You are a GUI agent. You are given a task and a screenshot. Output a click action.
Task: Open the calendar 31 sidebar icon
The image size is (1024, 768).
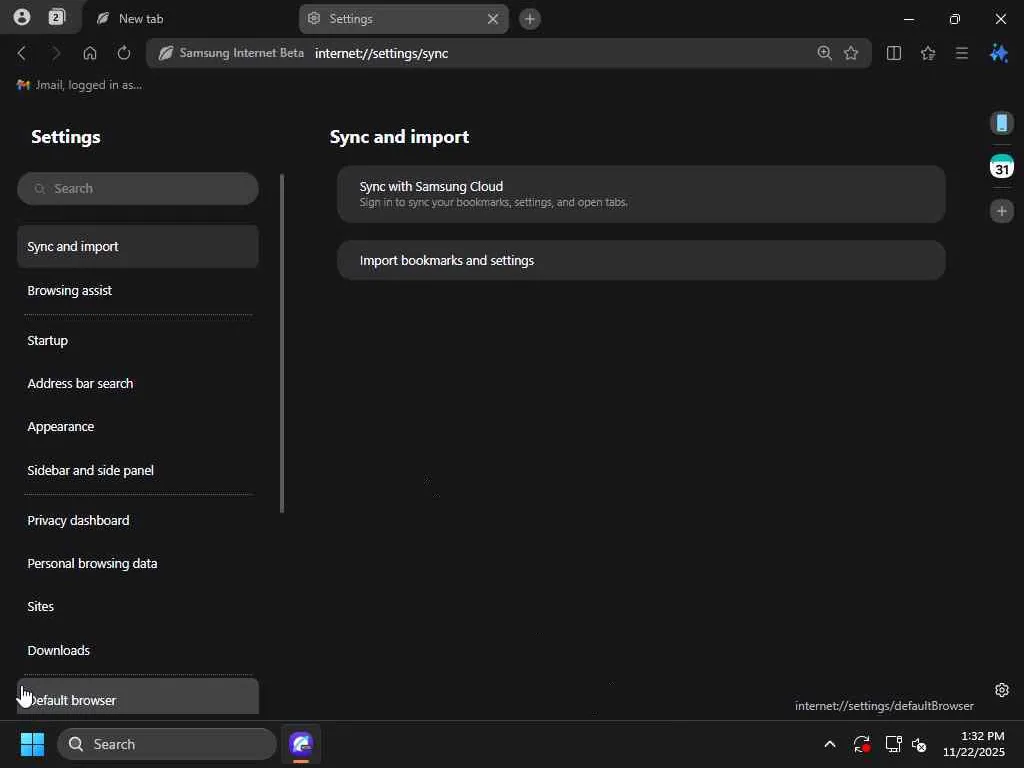(x=1002, y=167)
